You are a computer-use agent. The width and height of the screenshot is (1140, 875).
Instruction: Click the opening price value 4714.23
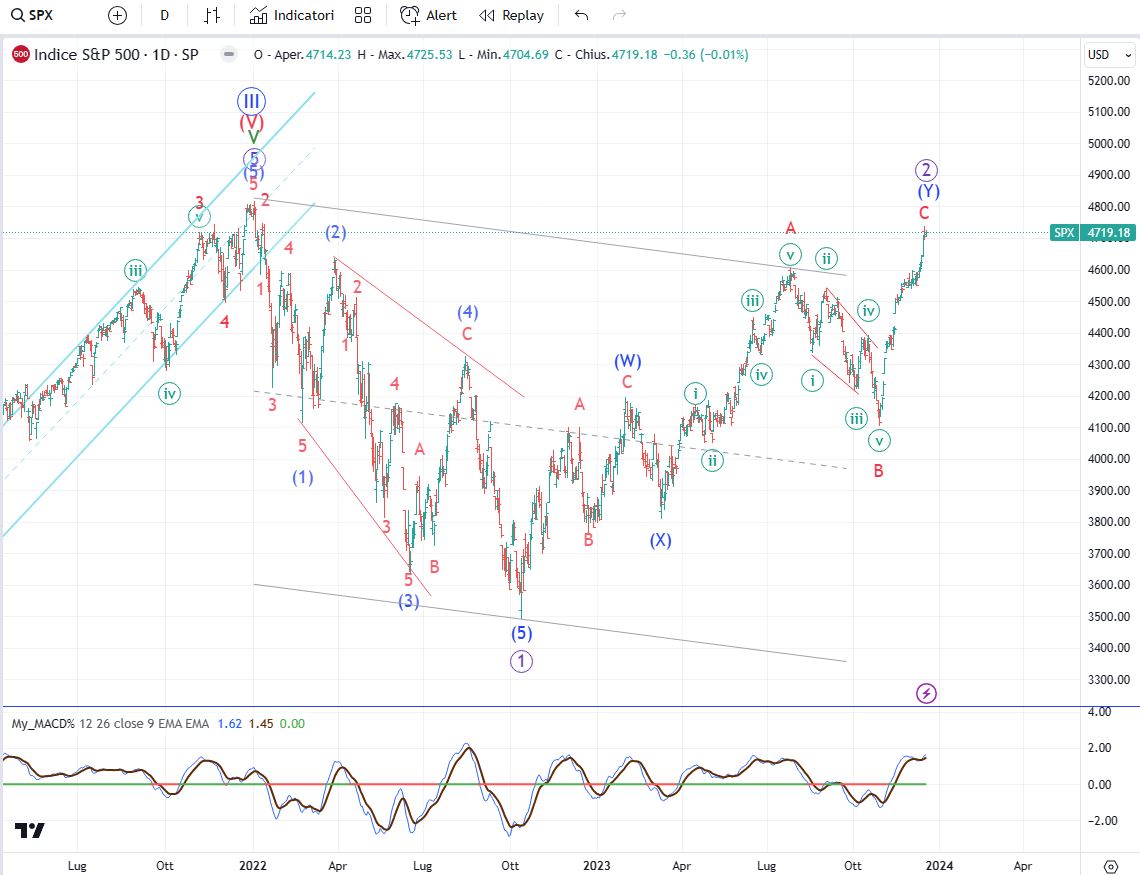[329, 55]
